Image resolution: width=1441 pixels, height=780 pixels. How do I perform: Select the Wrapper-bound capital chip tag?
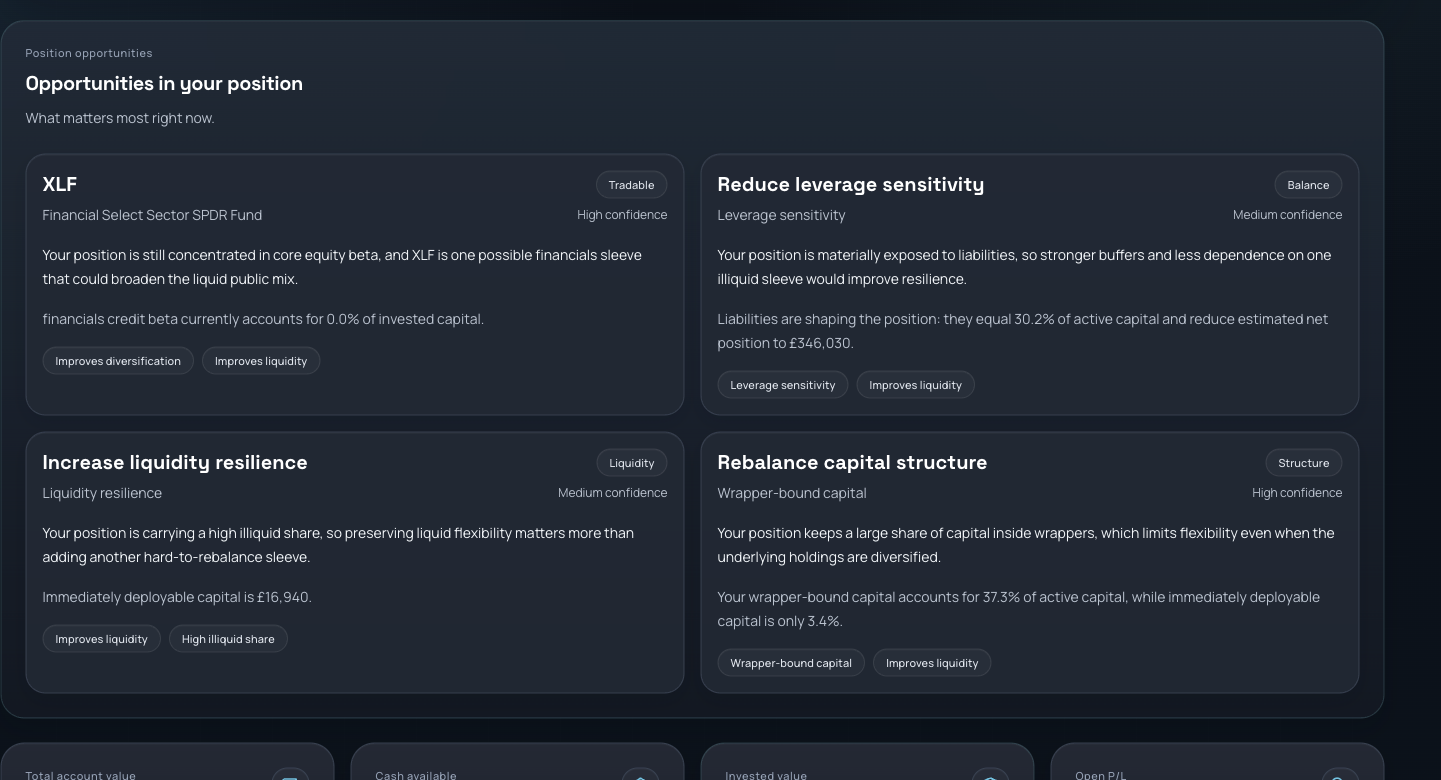[791, 663]
